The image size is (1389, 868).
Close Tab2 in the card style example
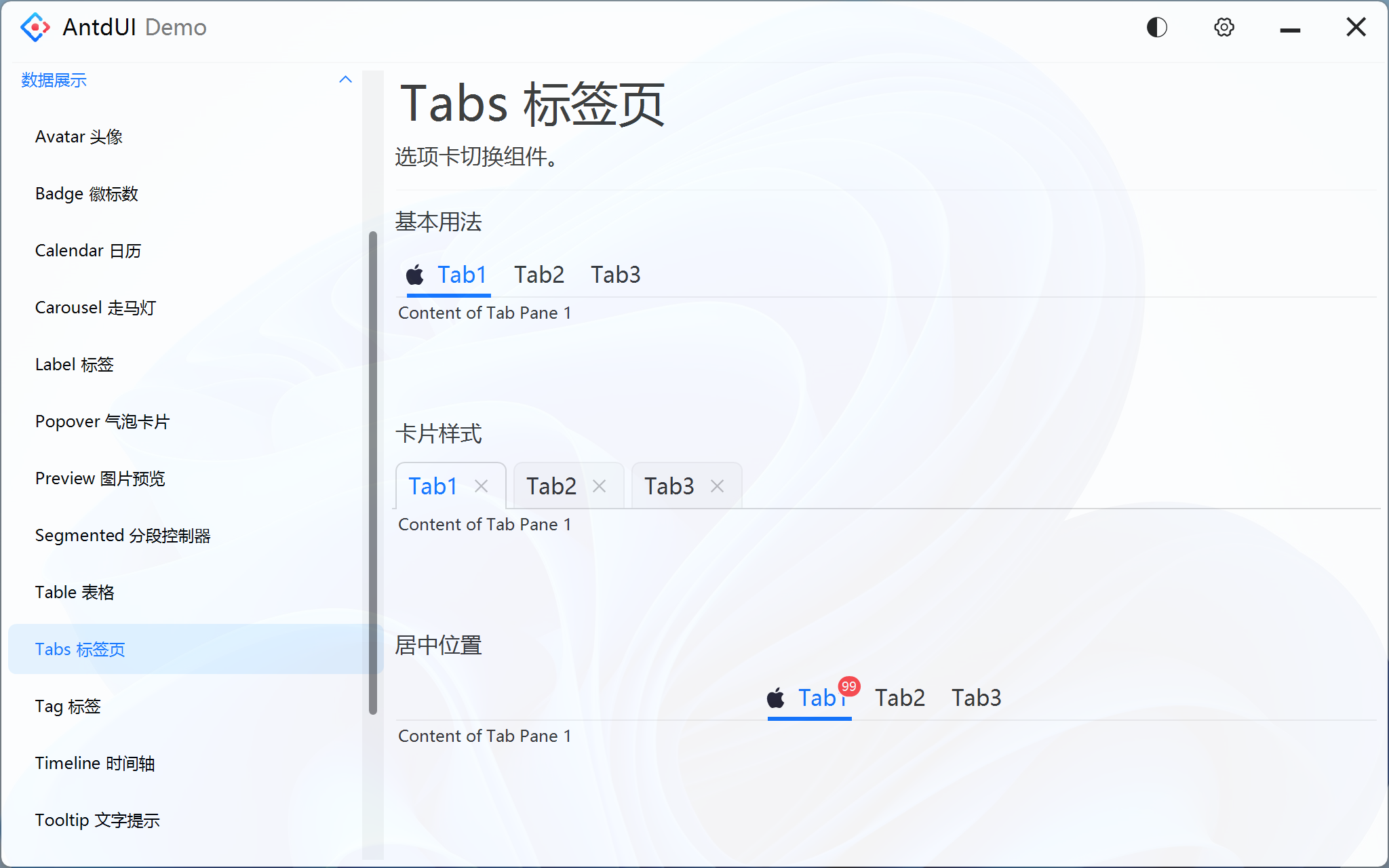click(599, 486)
